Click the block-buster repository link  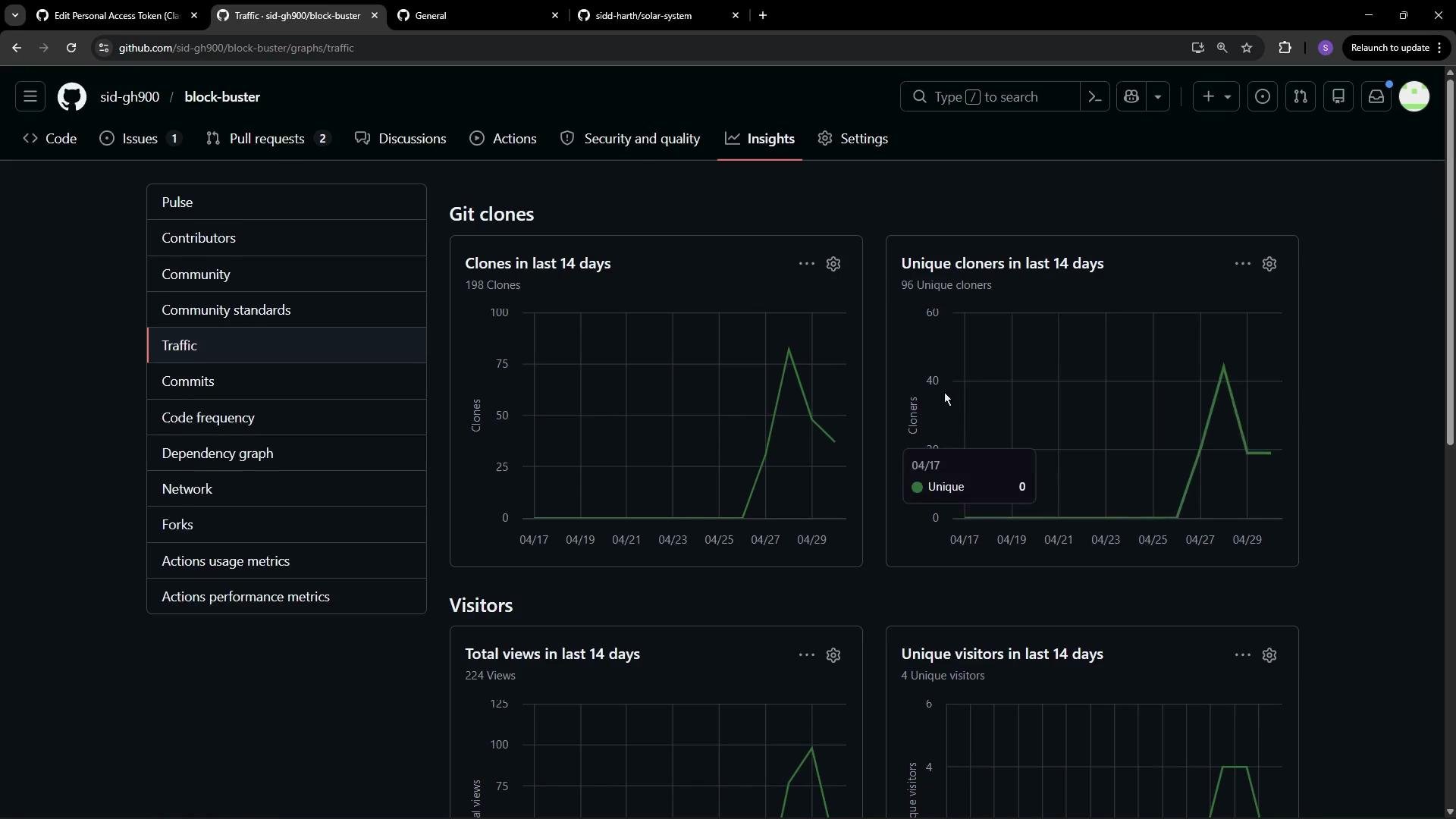click(x=222, y=97)
